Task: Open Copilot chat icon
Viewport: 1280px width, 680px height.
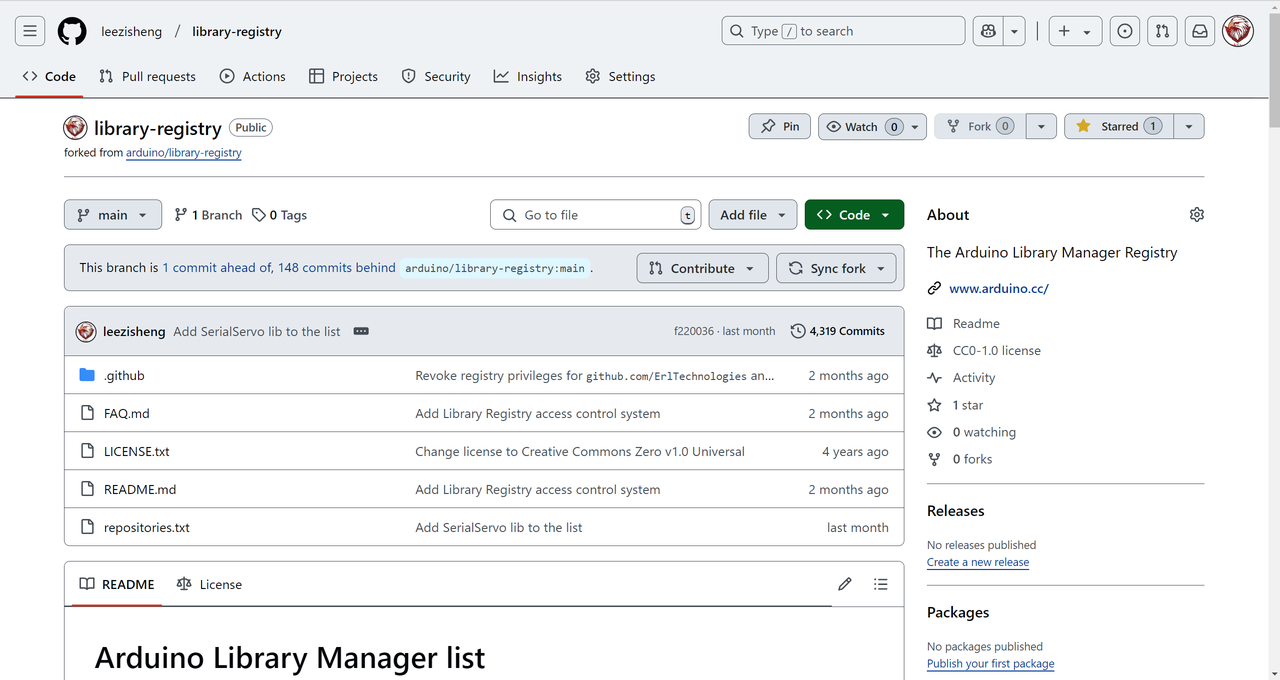Action: pos(988,31)
